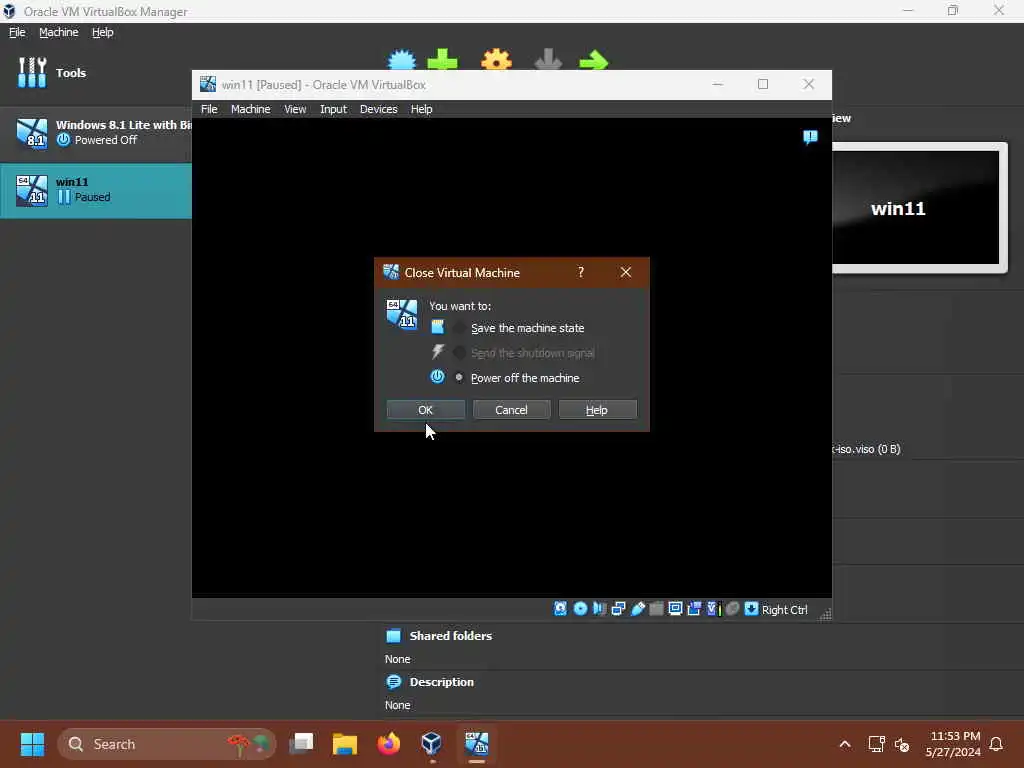Click the mouse integration status icon

coord(733,609)
